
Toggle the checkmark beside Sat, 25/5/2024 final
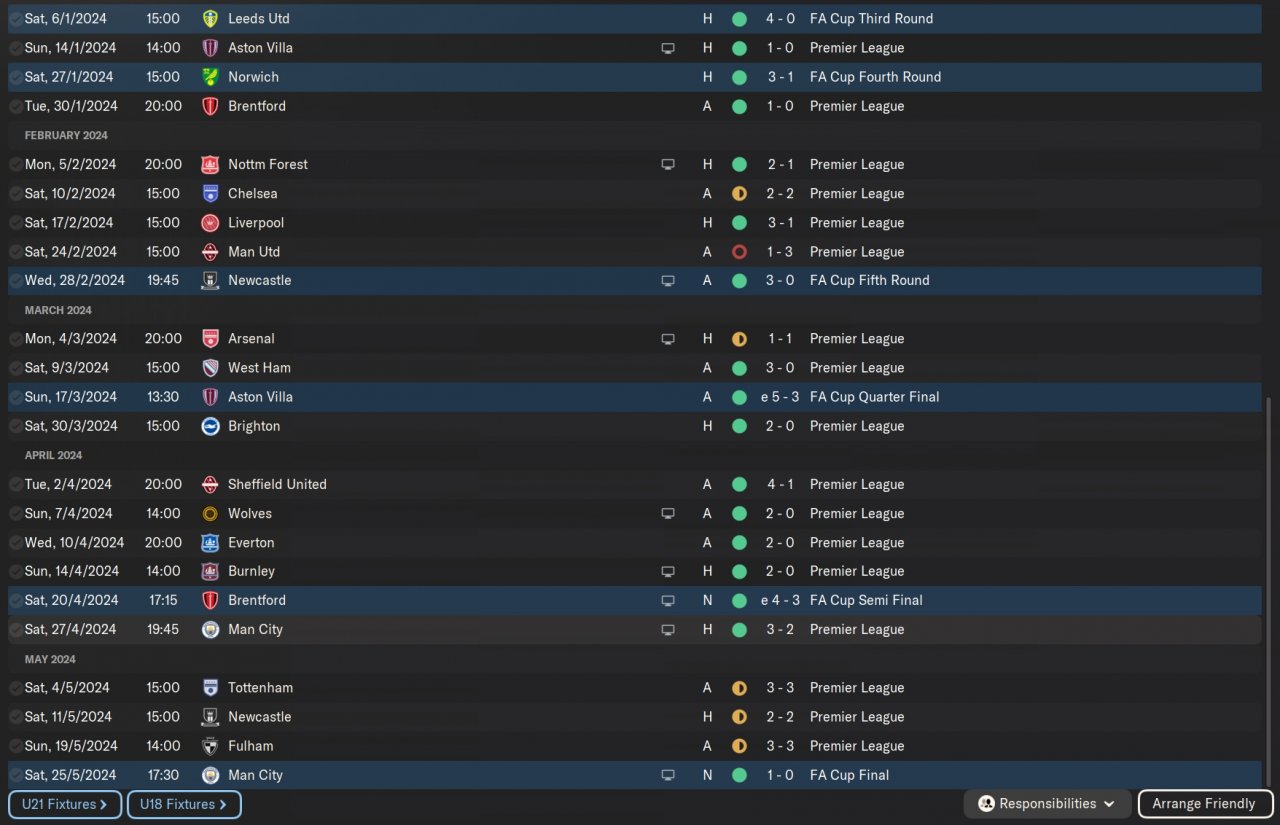coord(15,775)
